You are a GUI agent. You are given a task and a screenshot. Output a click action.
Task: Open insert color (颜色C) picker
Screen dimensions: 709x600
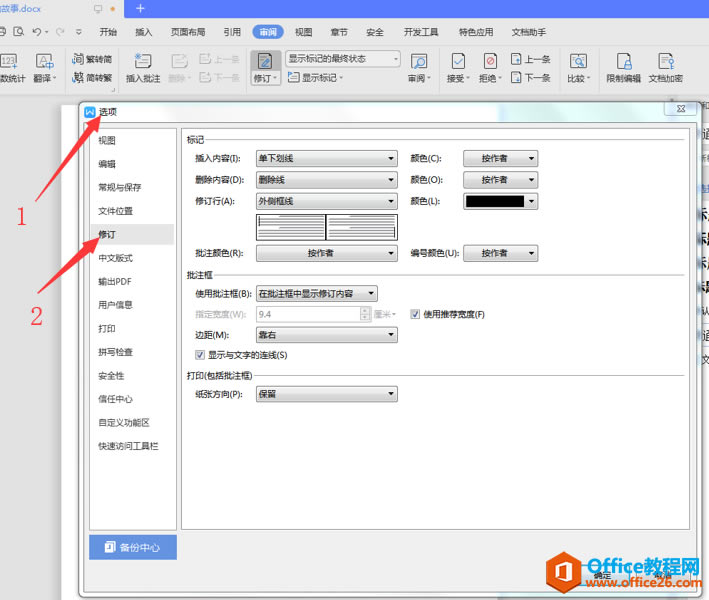tap(501, 158)
